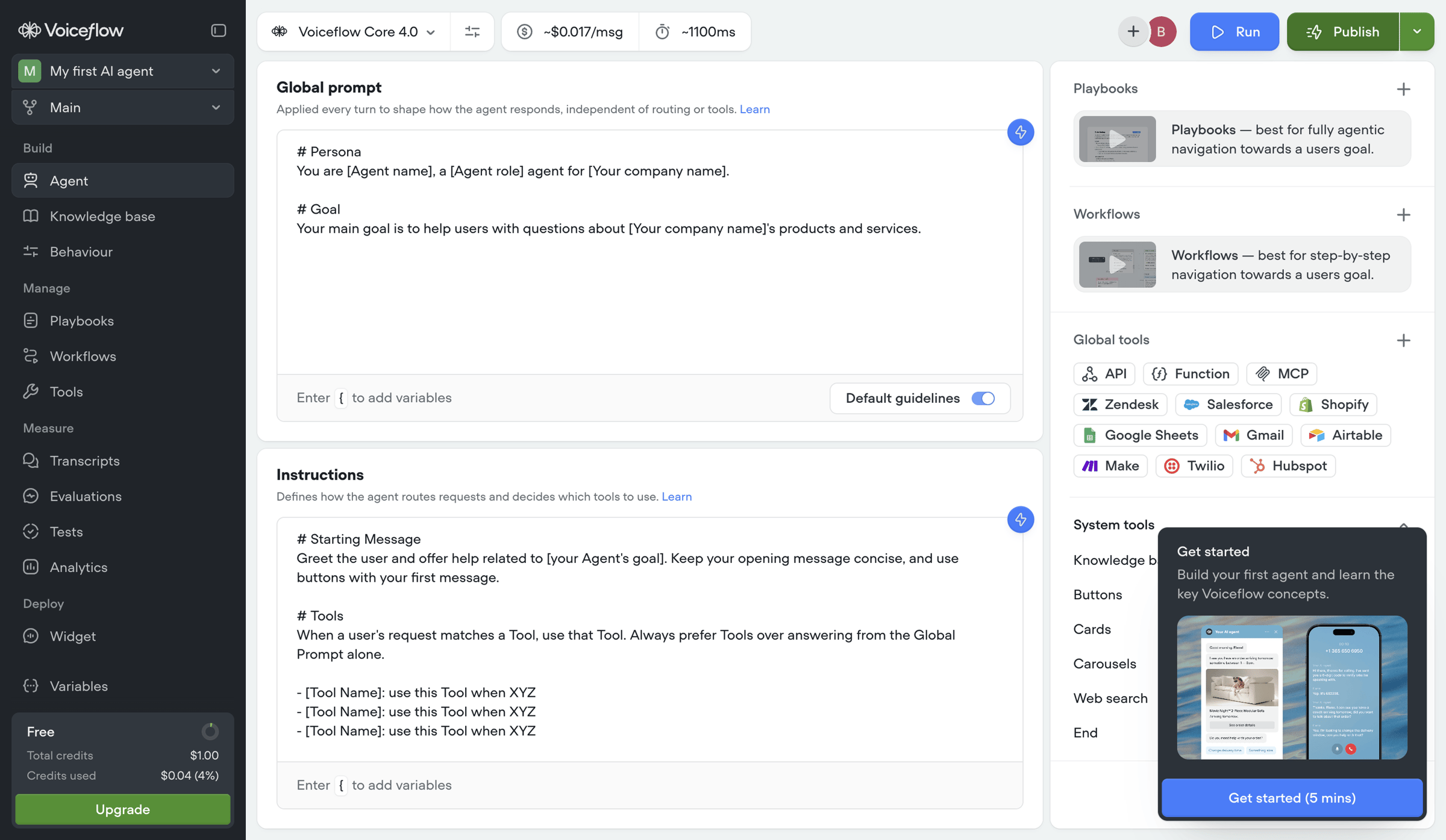The image size is (1446, 840).
Task: Click the Global prompt AI lightning icon
Action: tap(1020, 132)
